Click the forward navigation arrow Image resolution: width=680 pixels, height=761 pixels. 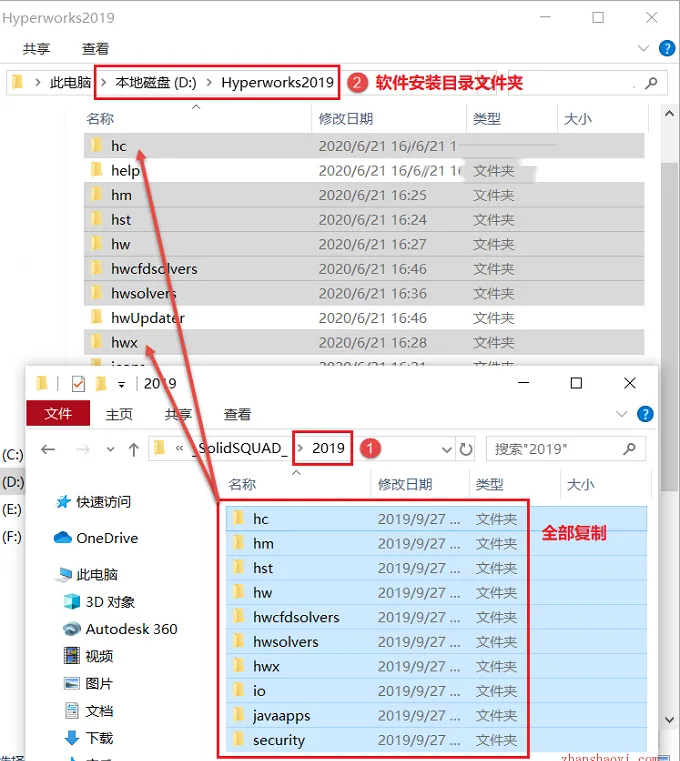pyautogui.click(x=83, y=449)
